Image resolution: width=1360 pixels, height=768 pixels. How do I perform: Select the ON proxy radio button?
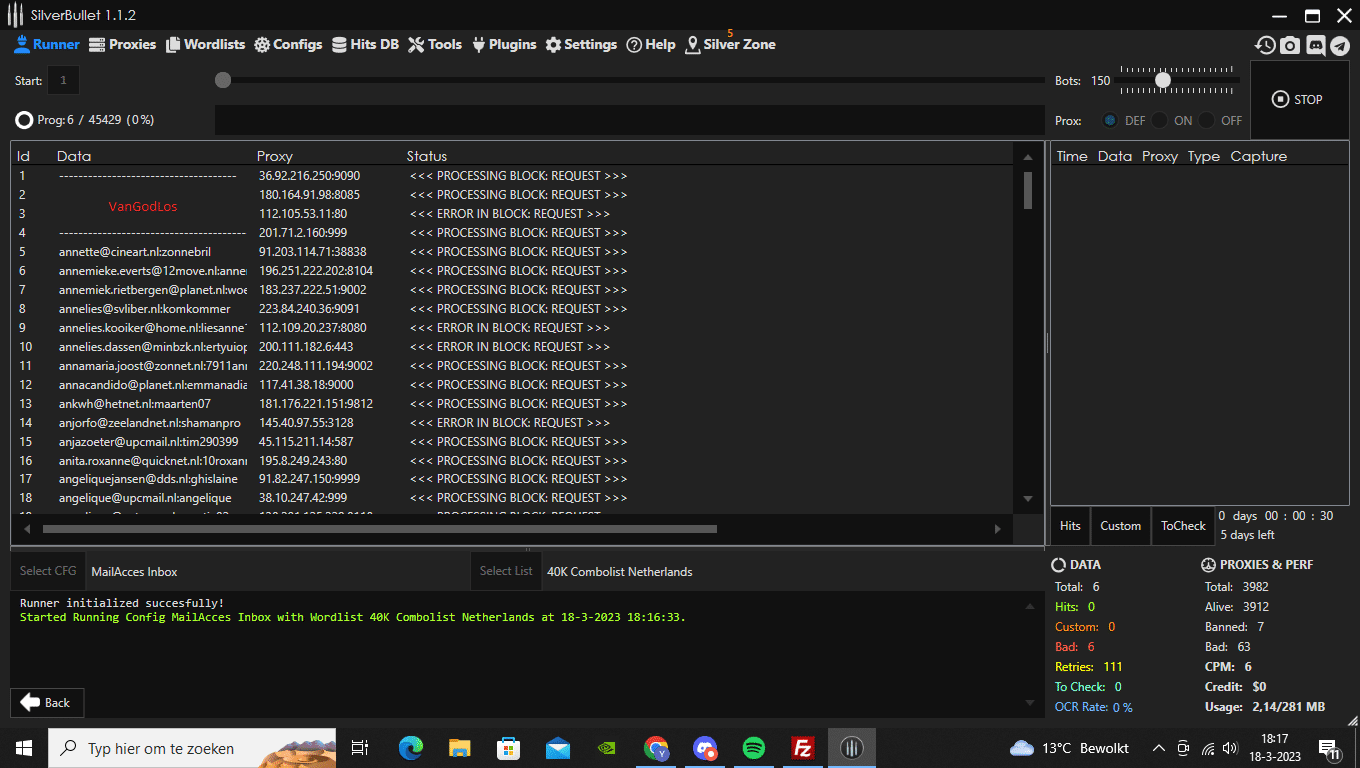pyautogui.click(x=1160, y=120)
